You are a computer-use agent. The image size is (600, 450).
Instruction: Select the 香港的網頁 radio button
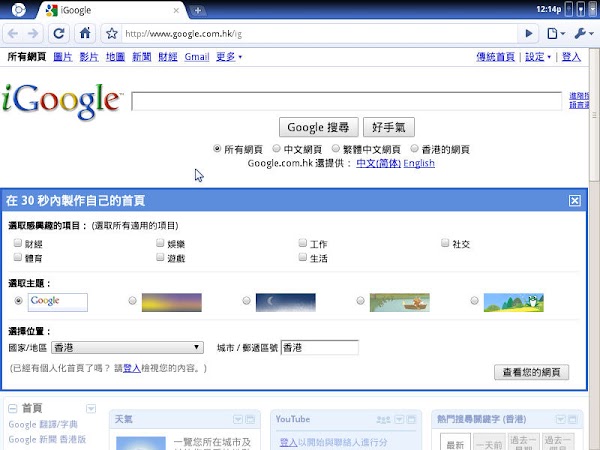click(414, 148)
